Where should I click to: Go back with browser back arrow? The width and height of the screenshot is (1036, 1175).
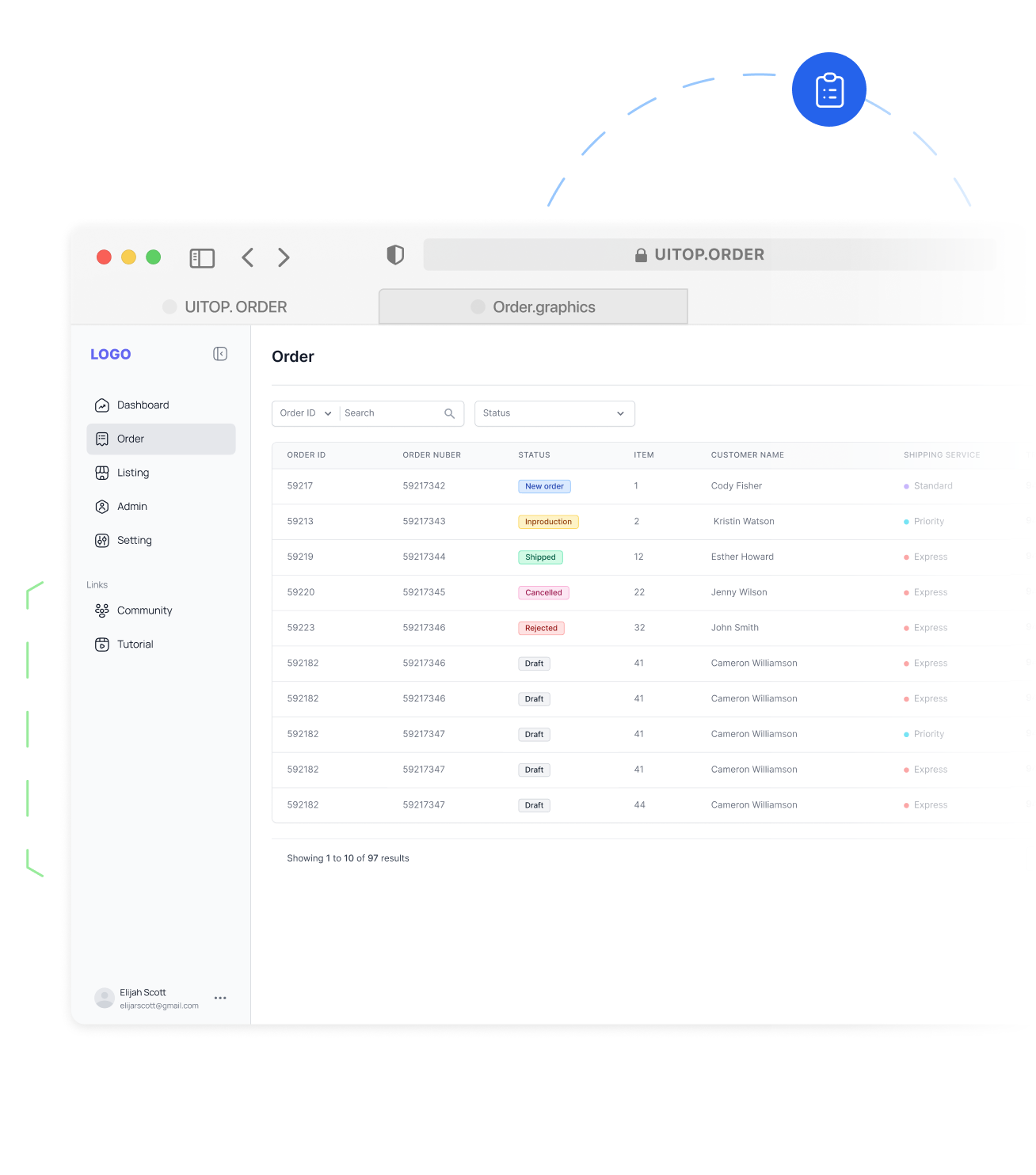[x=248, y=257]
